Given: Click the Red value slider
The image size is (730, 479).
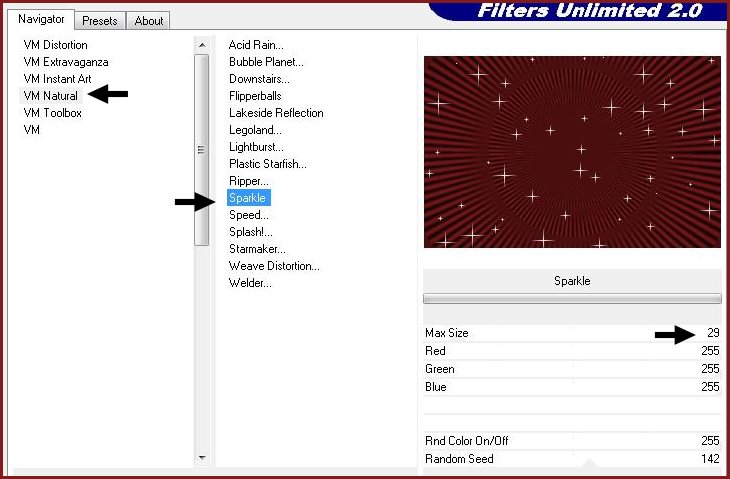Looking at the screenshot, I should click(x=572, y=351).
